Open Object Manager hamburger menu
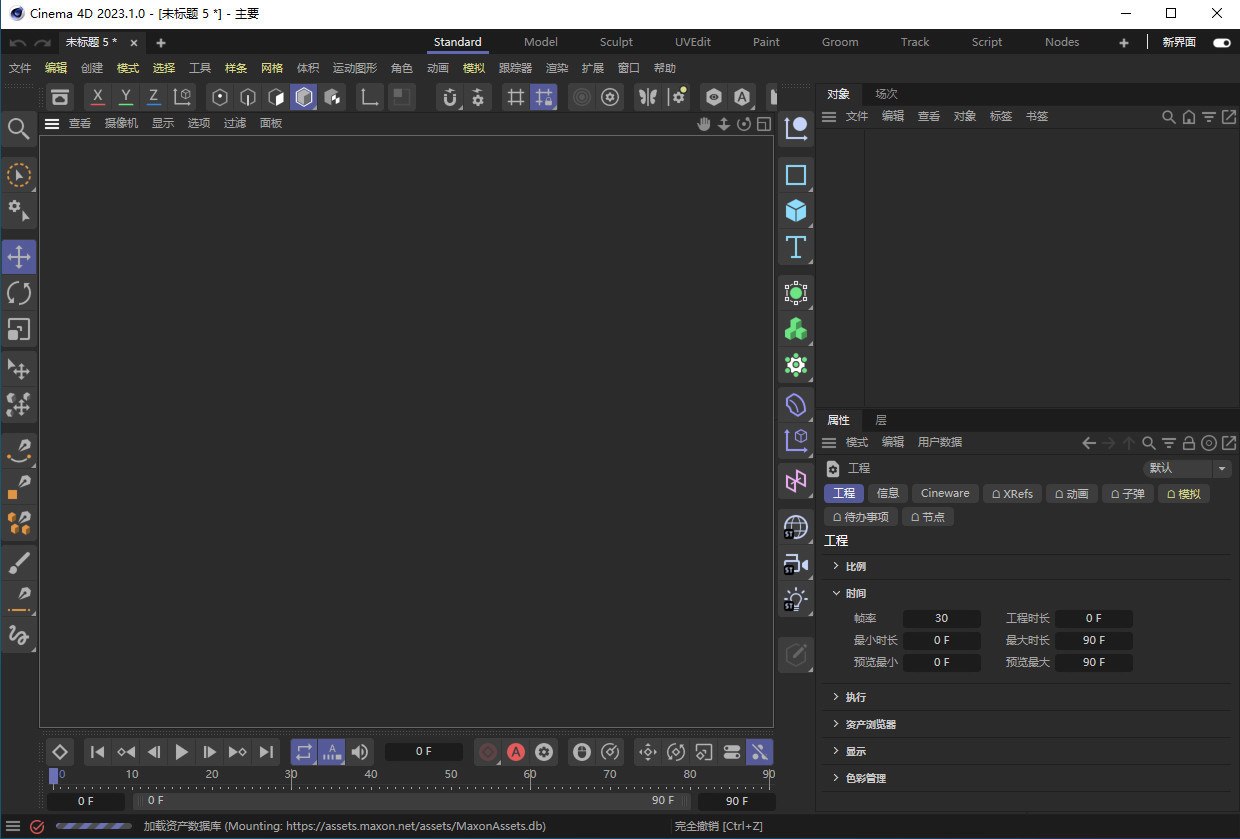Screen dimensions: 1240x839 coord(829,117)
